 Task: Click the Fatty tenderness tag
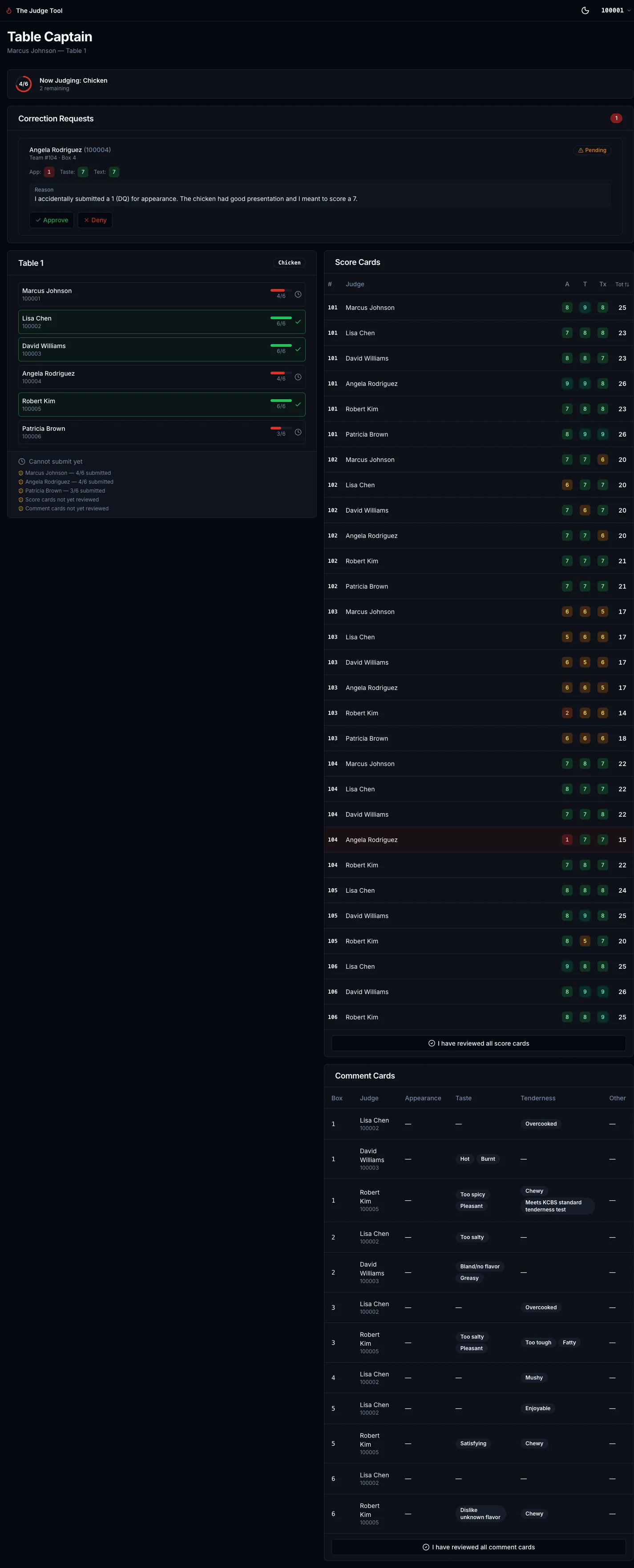[x=569, y=1343]
